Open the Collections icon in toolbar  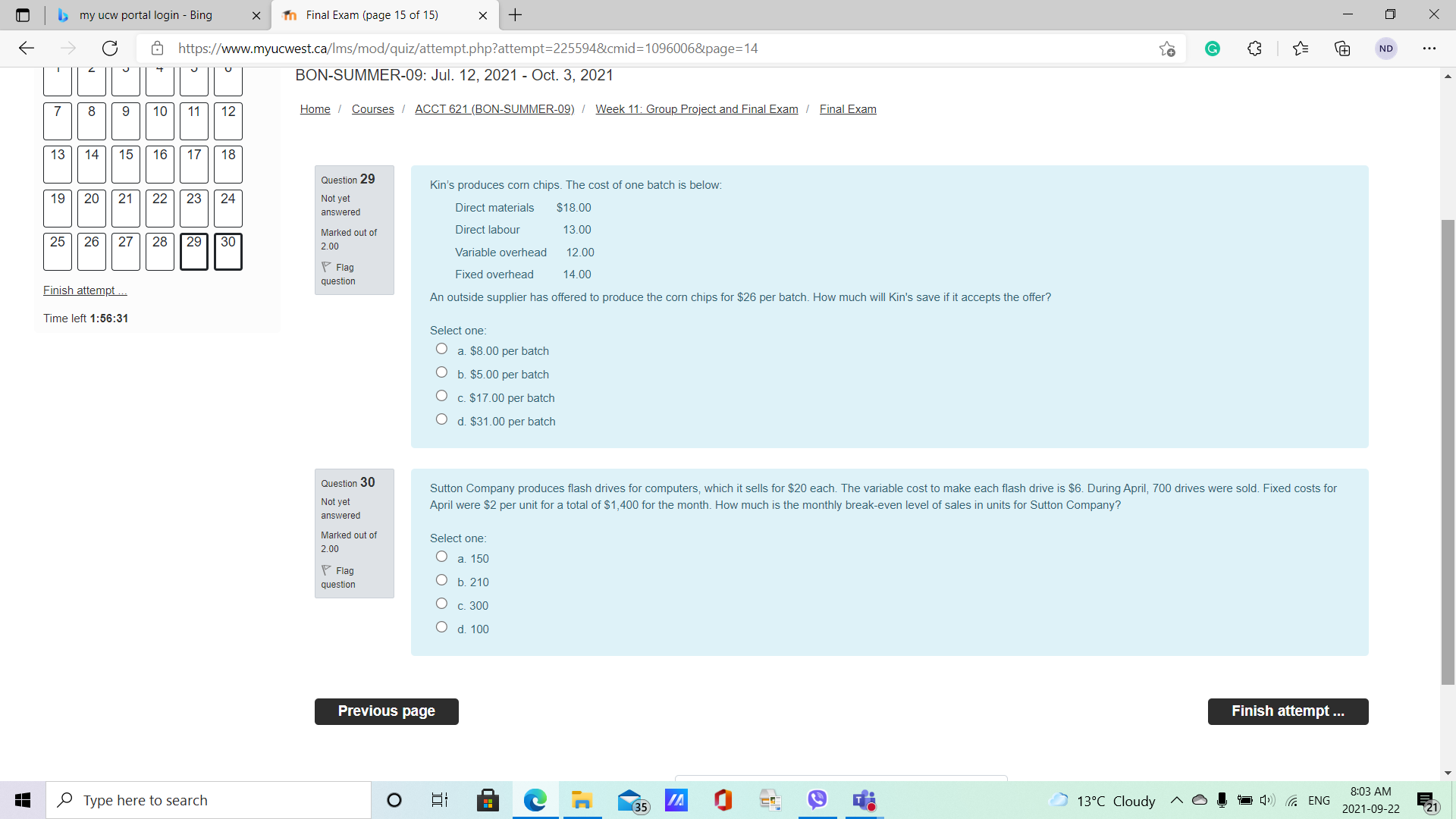(1342, 49)
